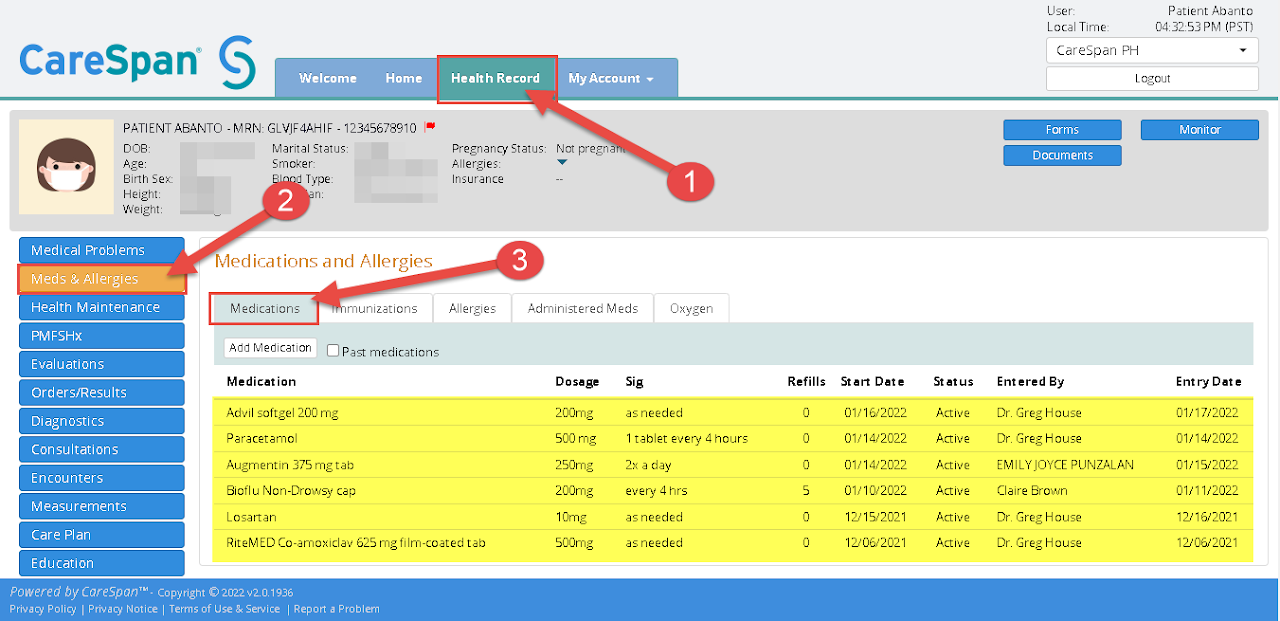Select the Advil softgel 200 mg row
The image size is (1280, 621).
click(x=733, y=412)
